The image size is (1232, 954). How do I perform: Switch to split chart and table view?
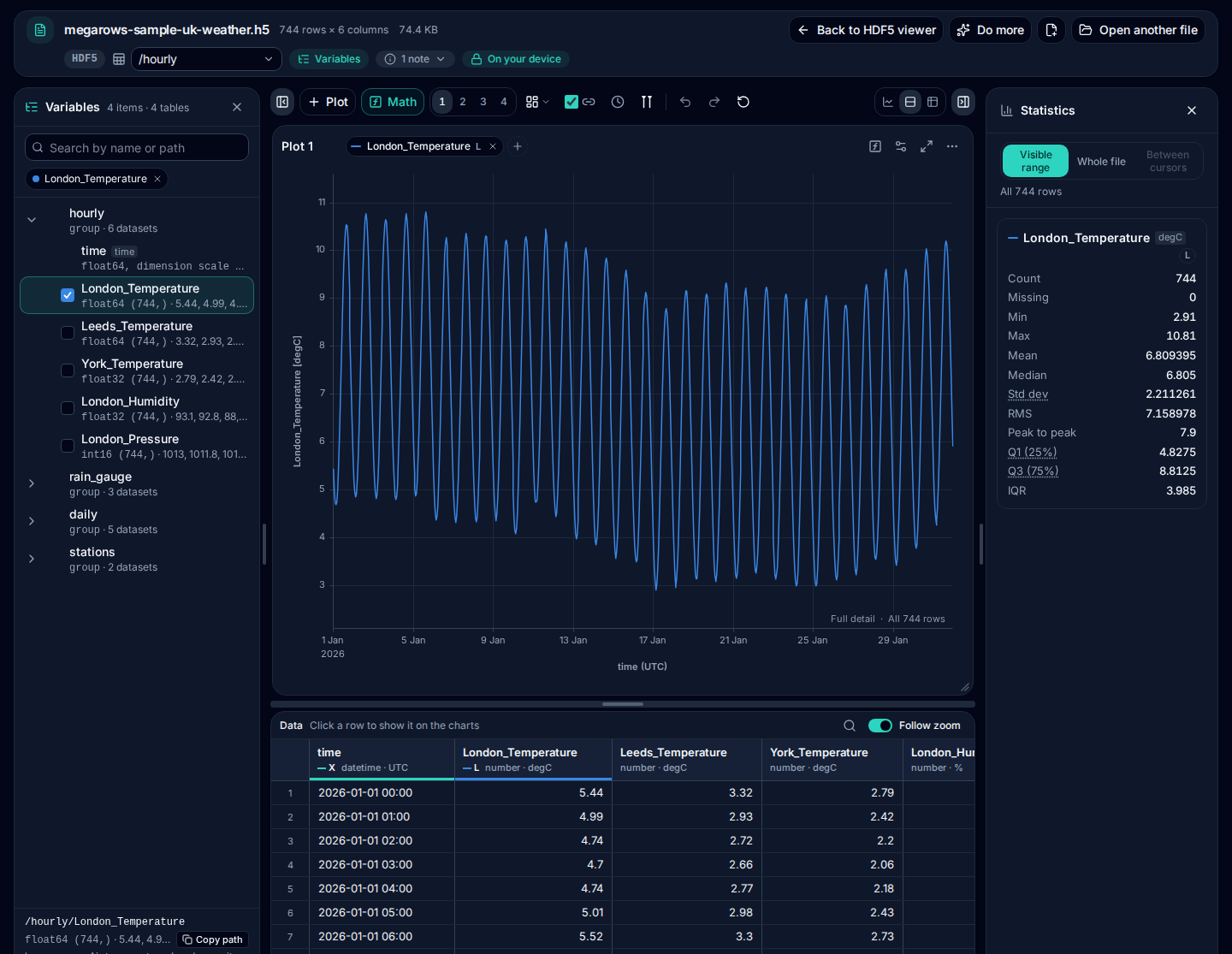[910, 102]
